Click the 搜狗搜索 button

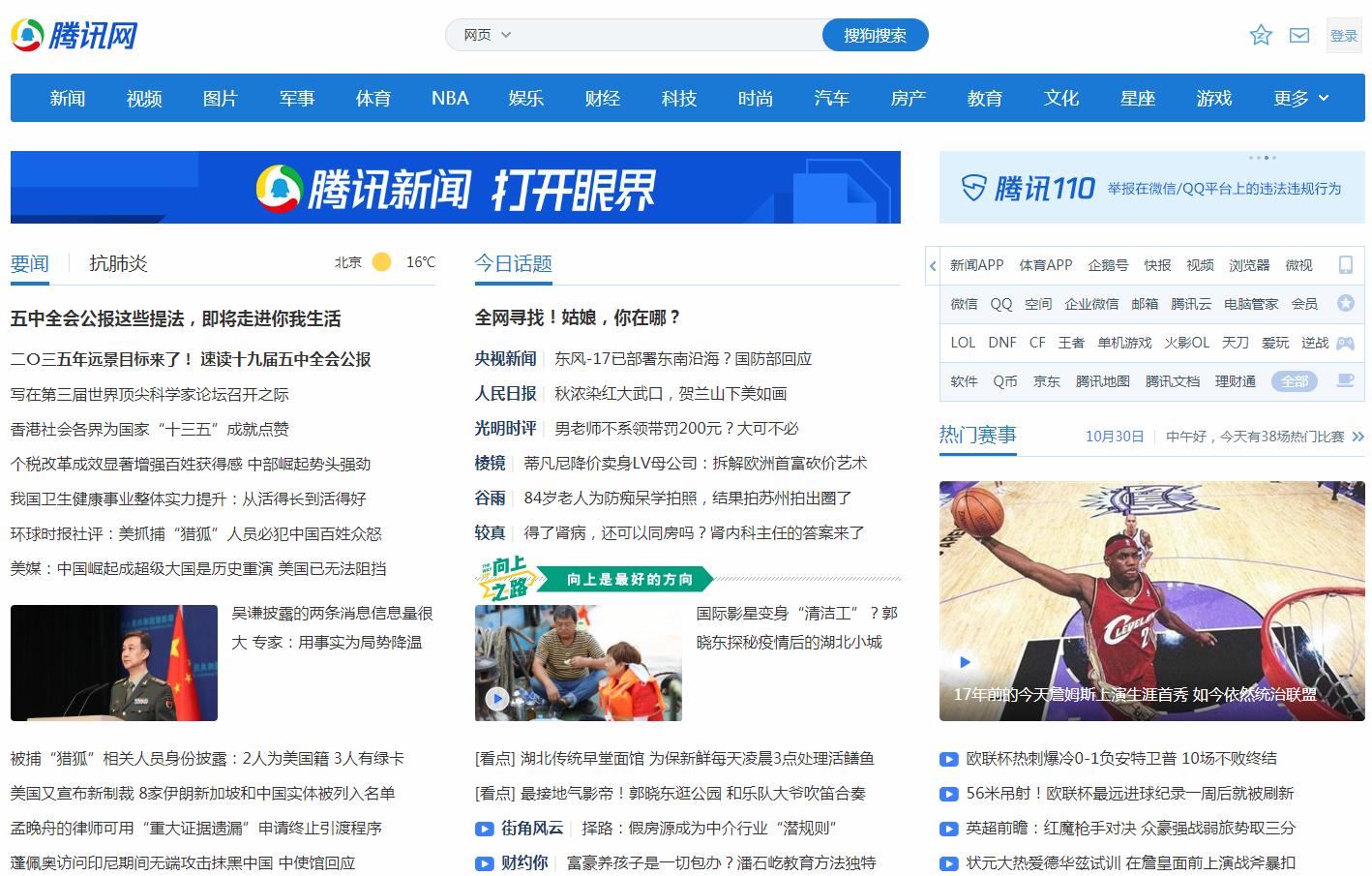875,35
